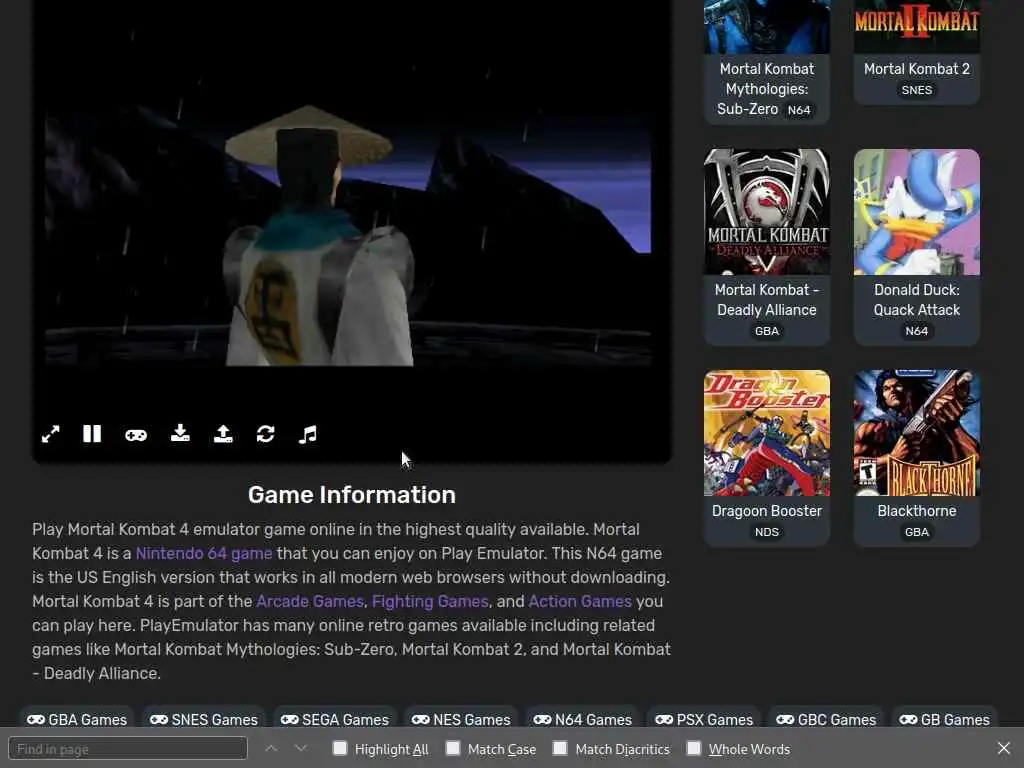Enable the Whole Words checkbox
Screen dimensions: 1024x768
[694, 748]
